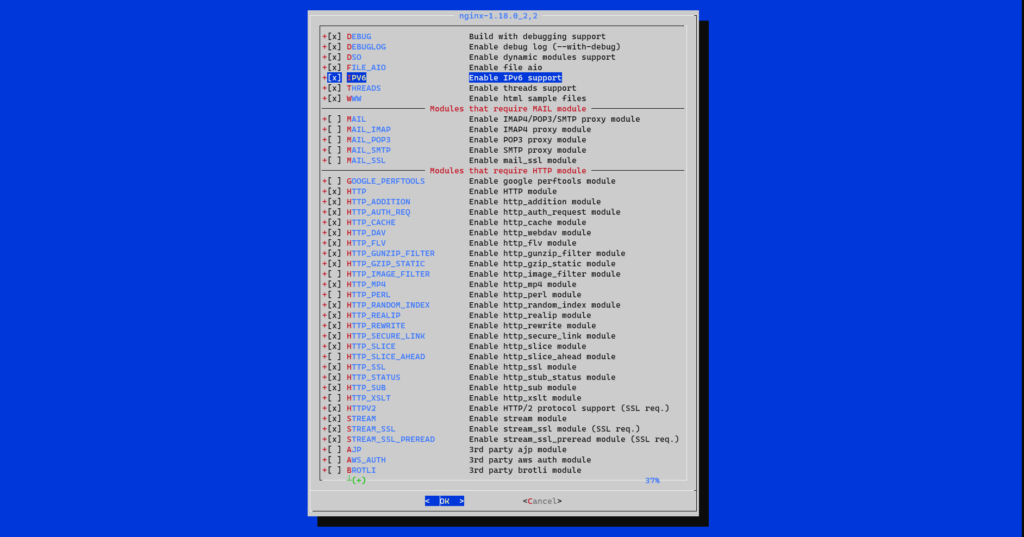Image resolution: width=1024 pixels, height=537 pixels.
Task: Select the text 'Enable IPv6 support'
Action: pyautogui.click(x=515, y=78)
